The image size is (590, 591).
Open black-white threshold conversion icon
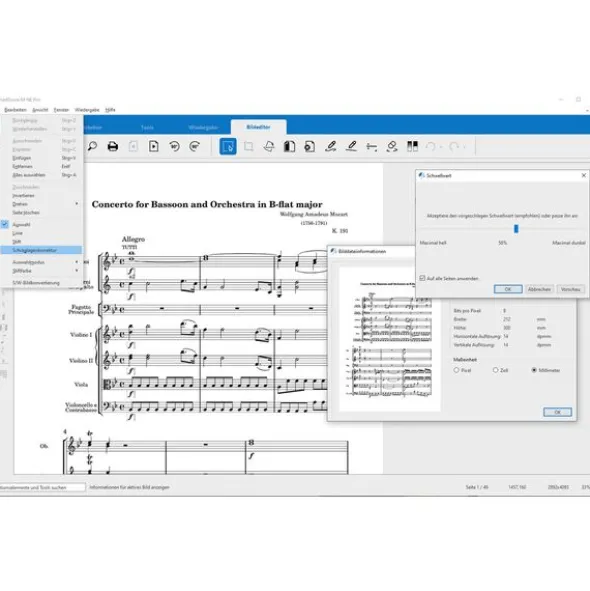[412, 146]
